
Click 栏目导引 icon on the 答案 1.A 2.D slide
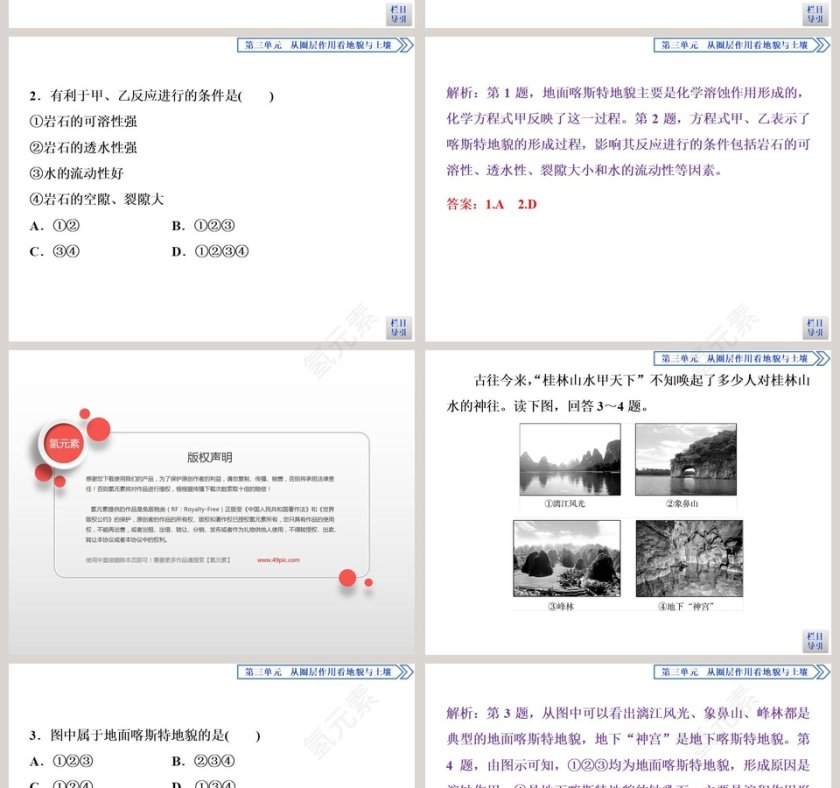pyautogui.click(x=815, y=327)
